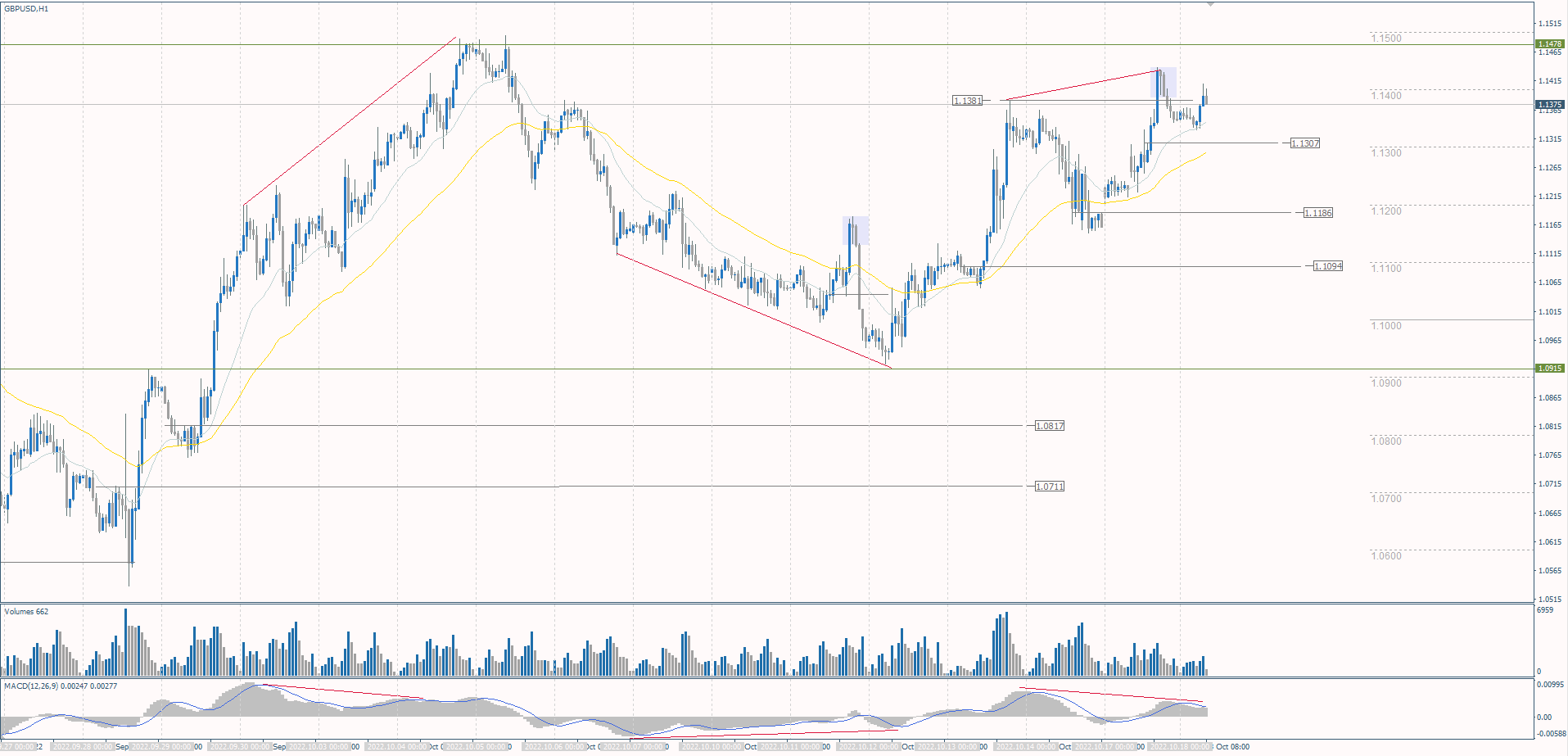Click the 0.00995 MACD scale value
The height and width of the screenshot is (756, 1568).
coord(1551,685)
